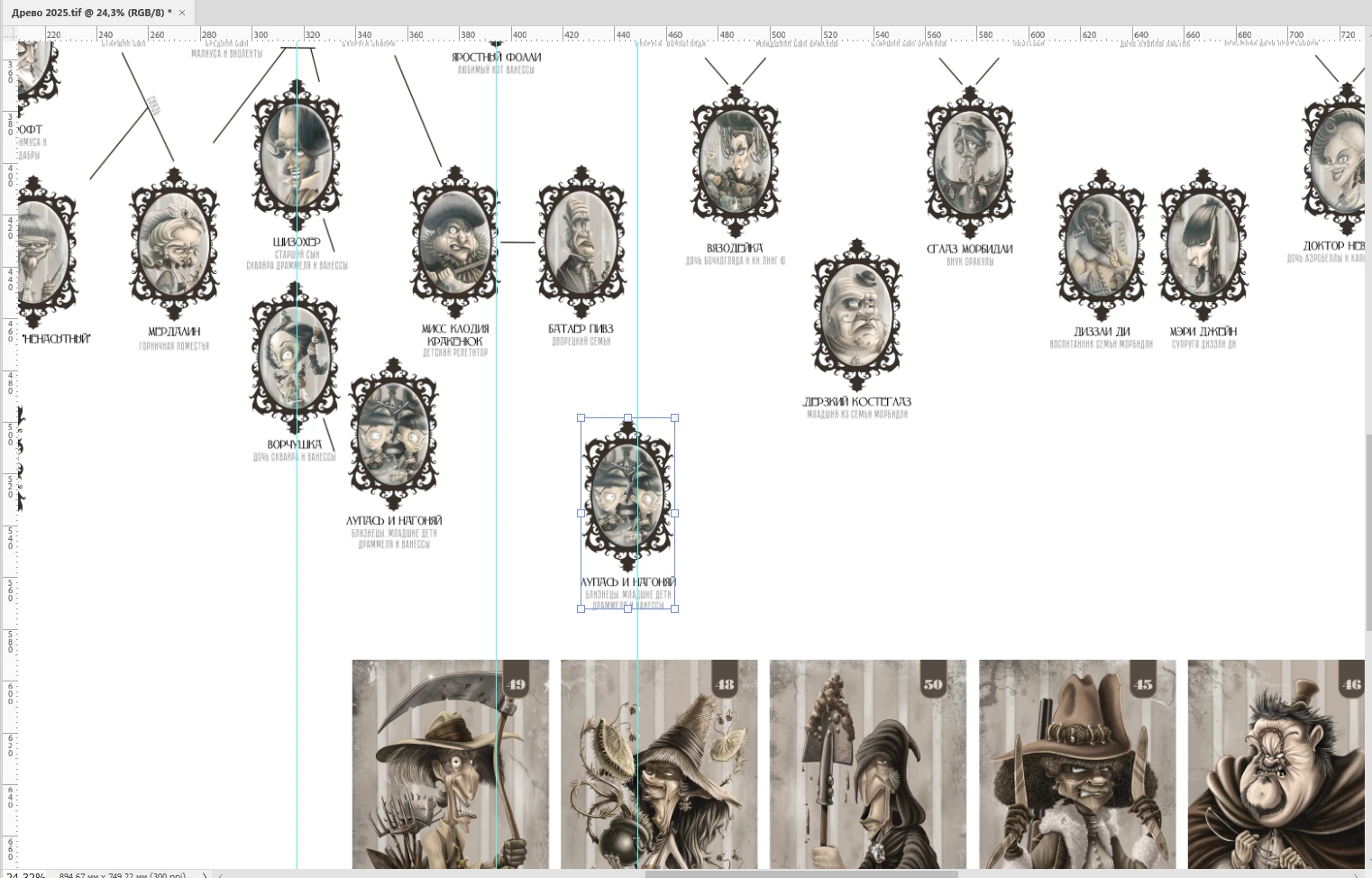Click card number 46 on the right
1372x878 pixels.
1276,764
